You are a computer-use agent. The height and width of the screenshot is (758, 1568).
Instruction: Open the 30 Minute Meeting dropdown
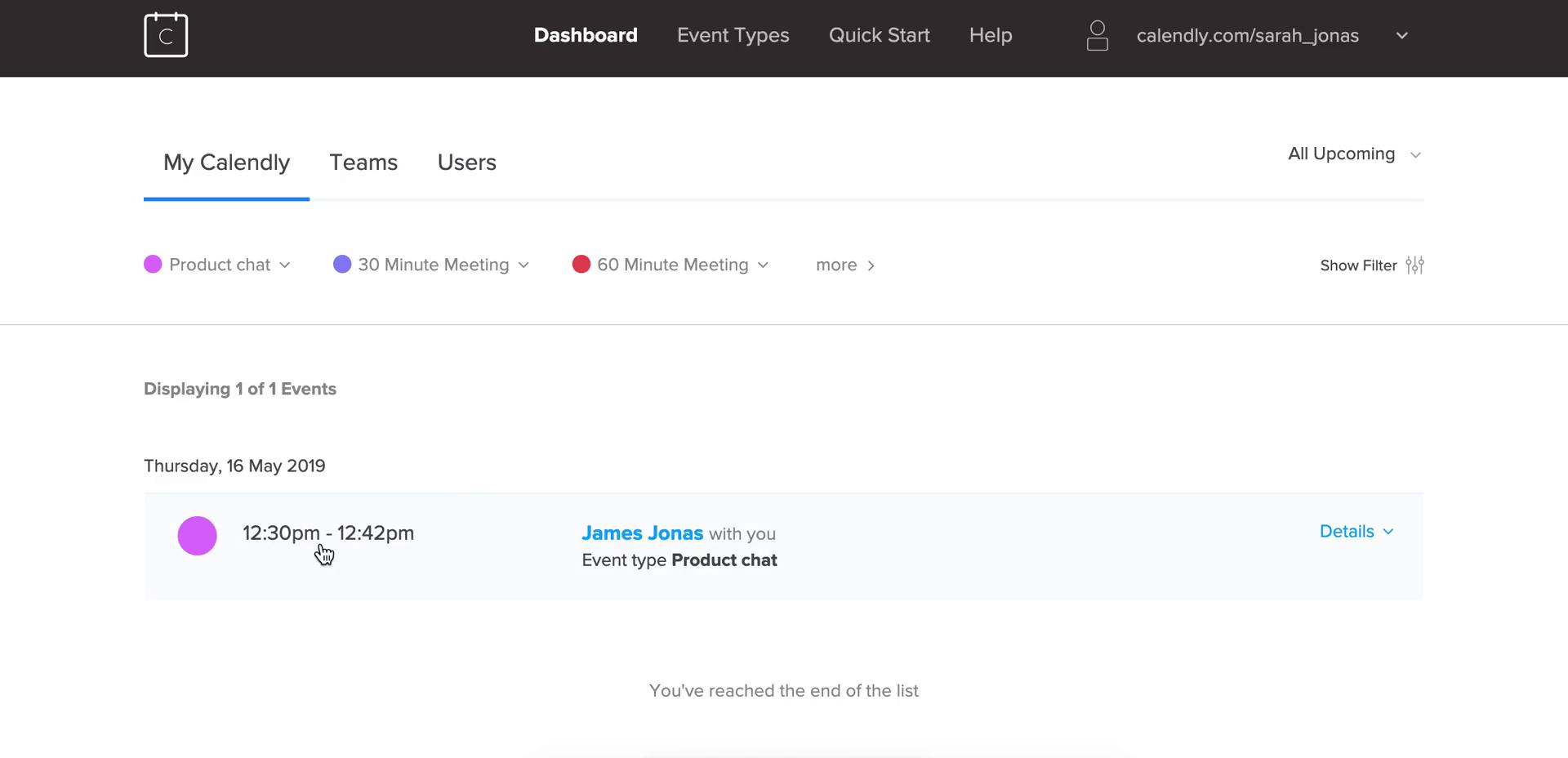tap(524, 265)
